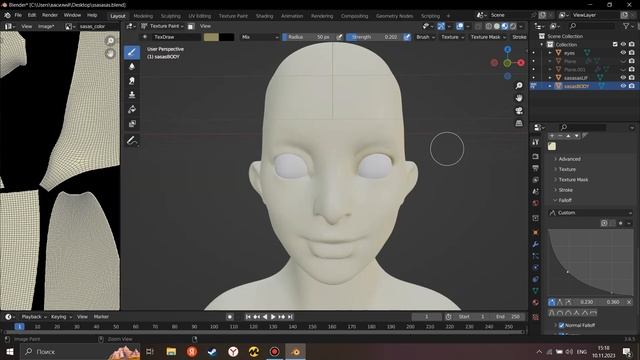Jump to the timeline end frame
640x360 pixels.
[x=290, y=317]
